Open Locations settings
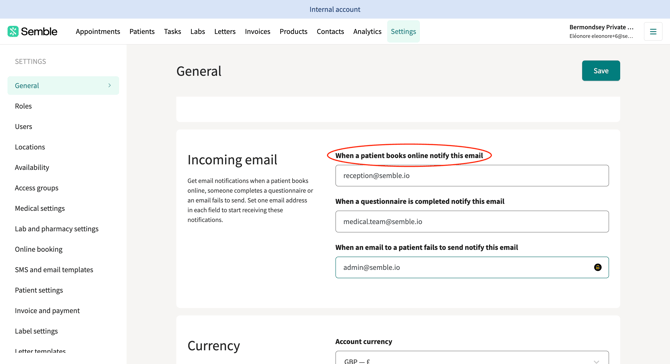 coord(29,147)
